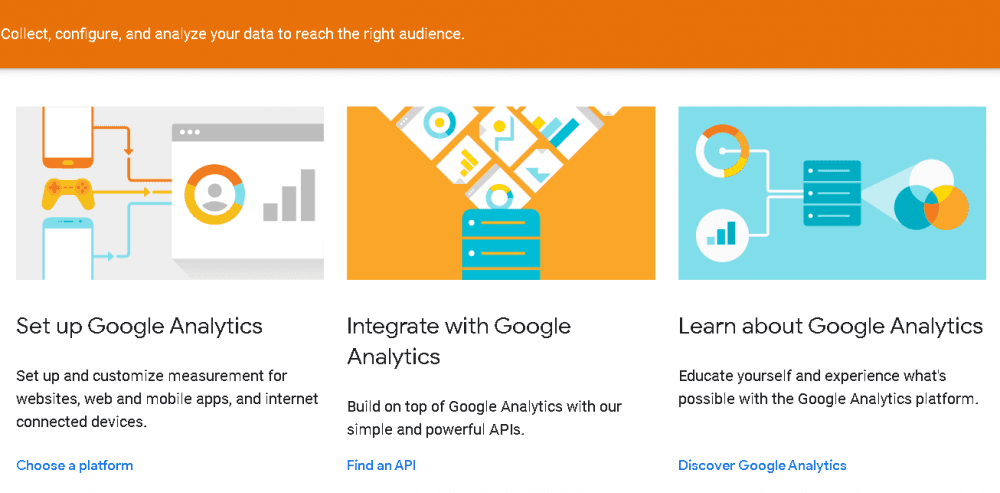Click the white circle with bar chart
This screenshot has height=493, width=1000.
tap(723, 235)
